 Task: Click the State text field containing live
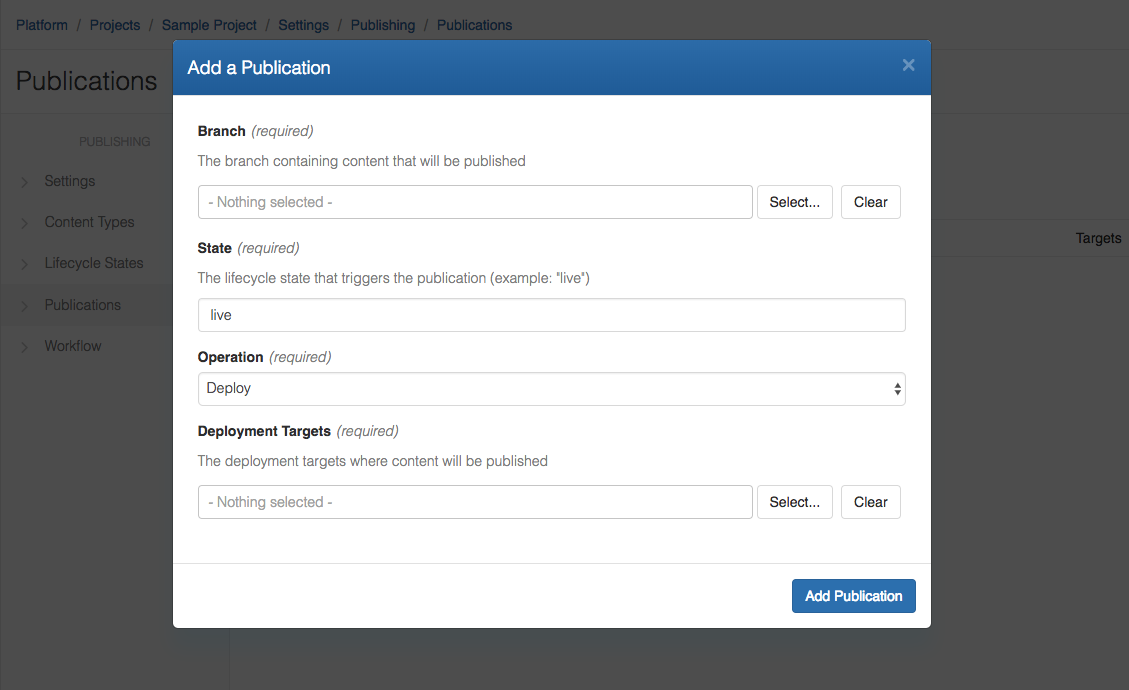click(551, 315)
